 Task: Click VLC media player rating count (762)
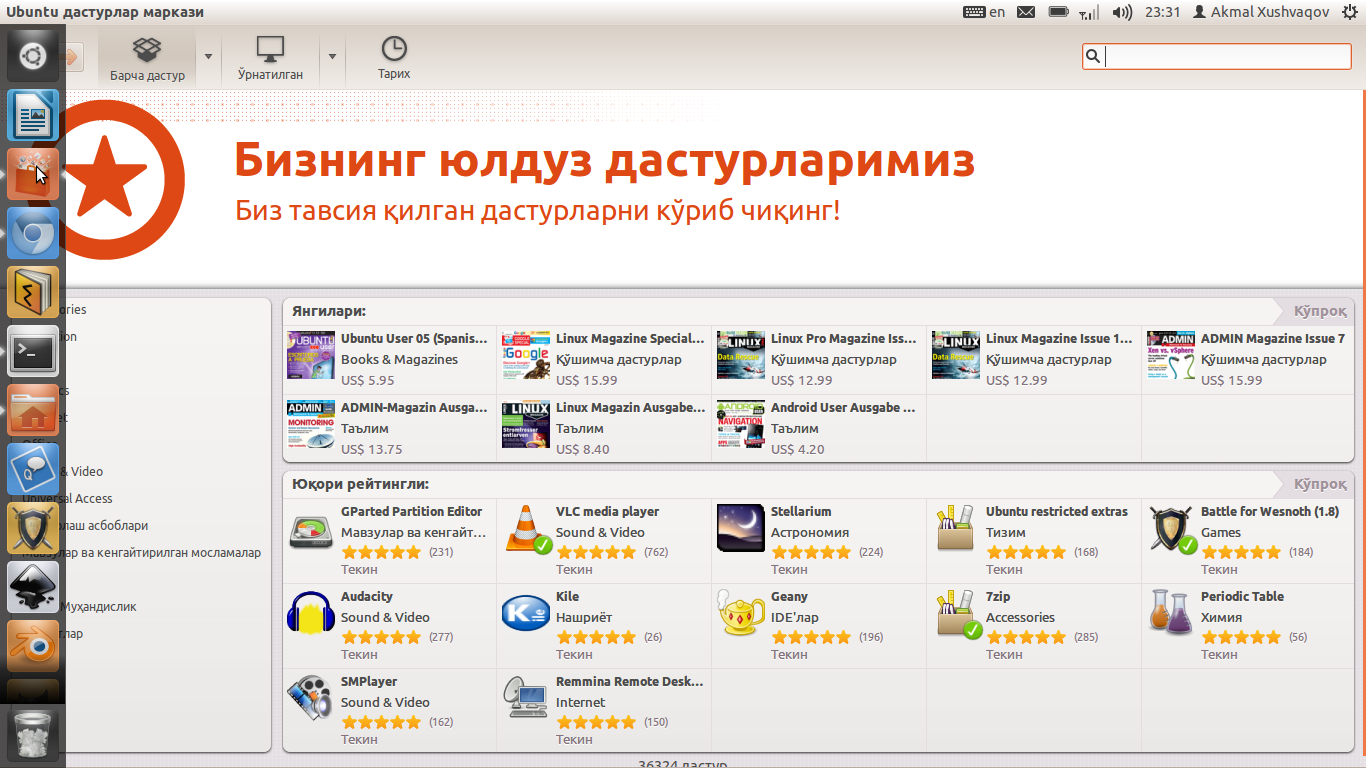click(x=656, y=552)
